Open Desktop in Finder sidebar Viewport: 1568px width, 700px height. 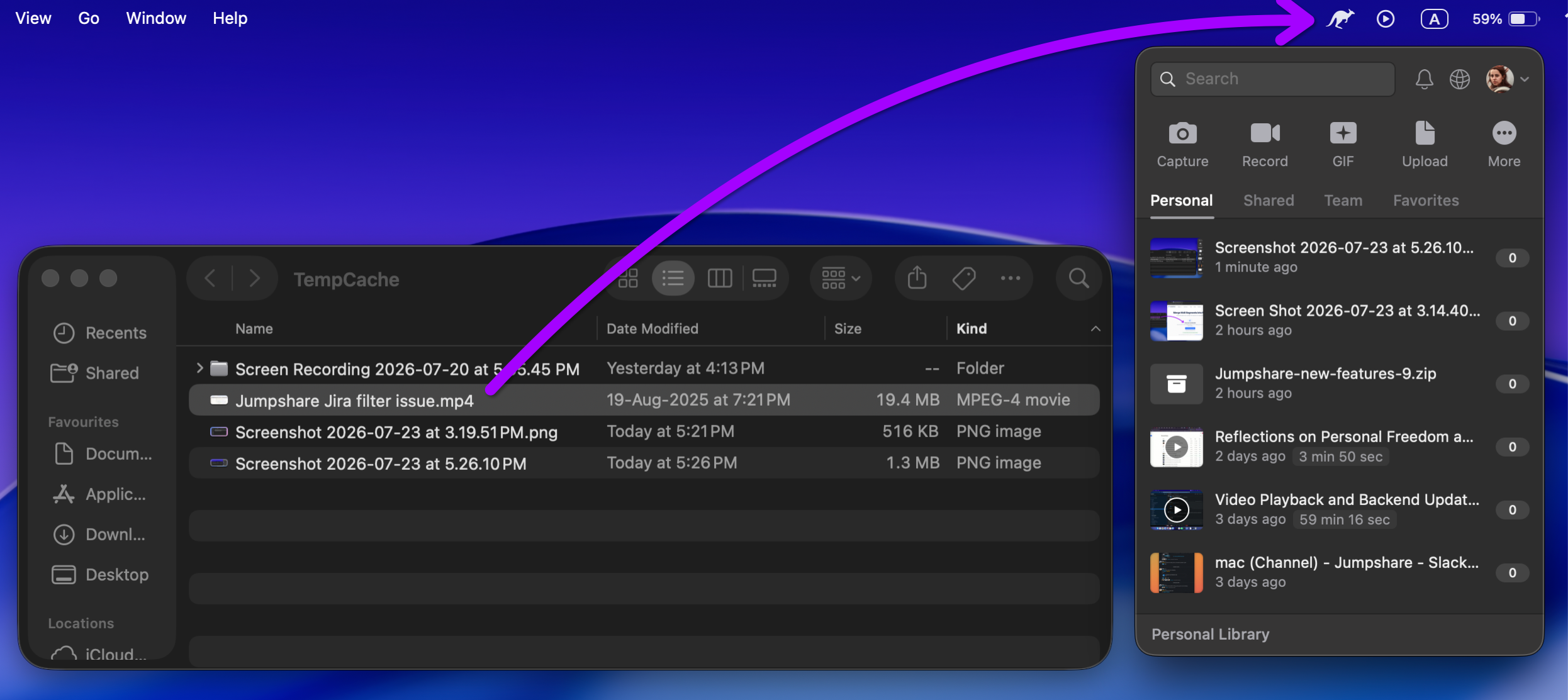(101, 575)
